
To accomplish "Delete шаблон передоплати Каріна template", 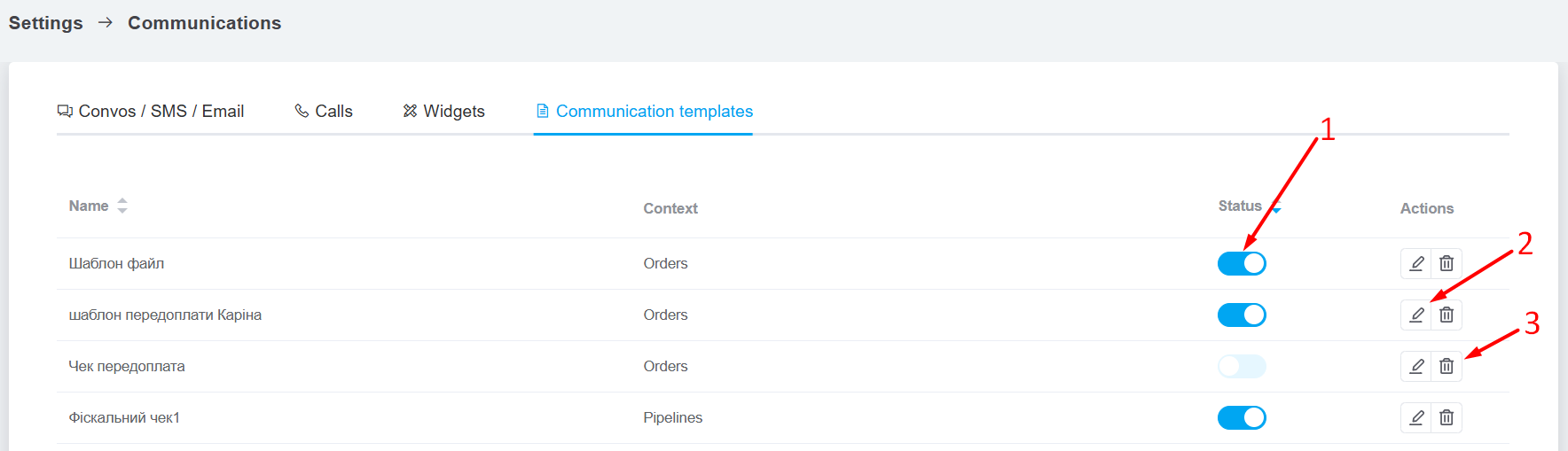I will [x=1446, y=315].
